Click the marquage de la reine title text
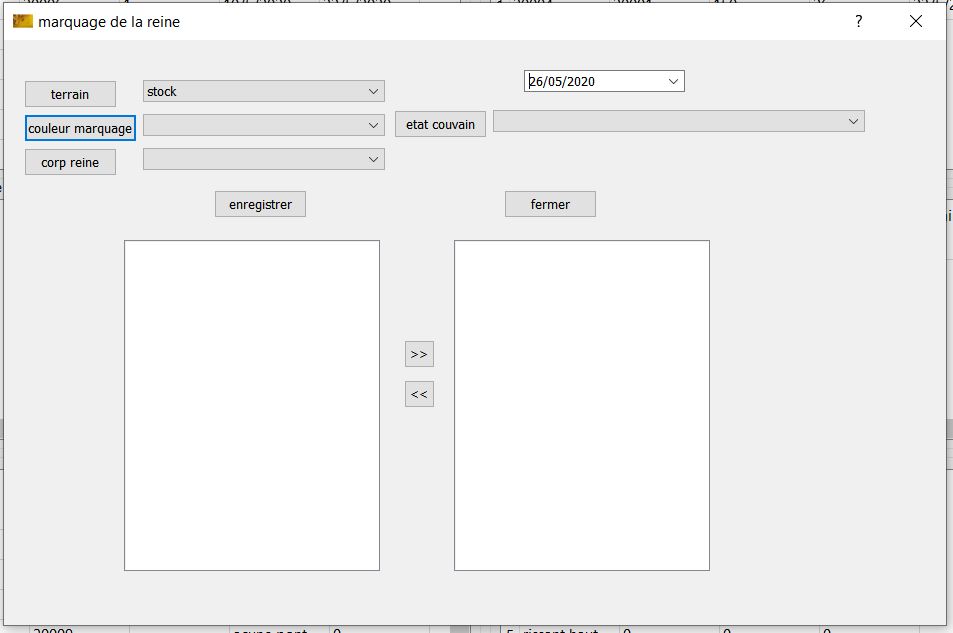This screenshot has height=633, width=953. pyautogui.click(x=109, y=21)
